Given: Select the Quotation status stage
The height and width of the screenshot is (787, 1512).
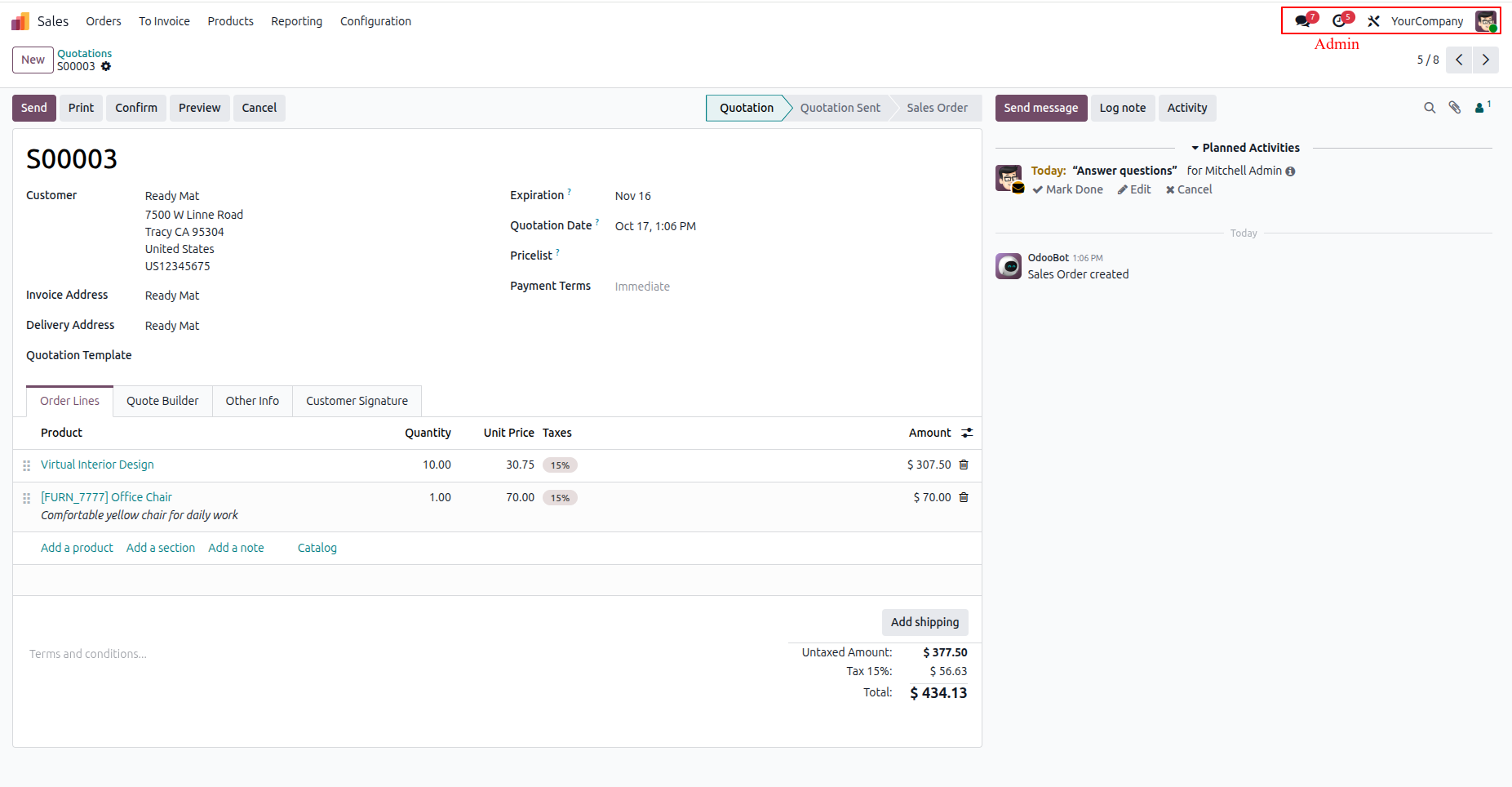Looking at the screenshot, I should click(x=746, y=108).
